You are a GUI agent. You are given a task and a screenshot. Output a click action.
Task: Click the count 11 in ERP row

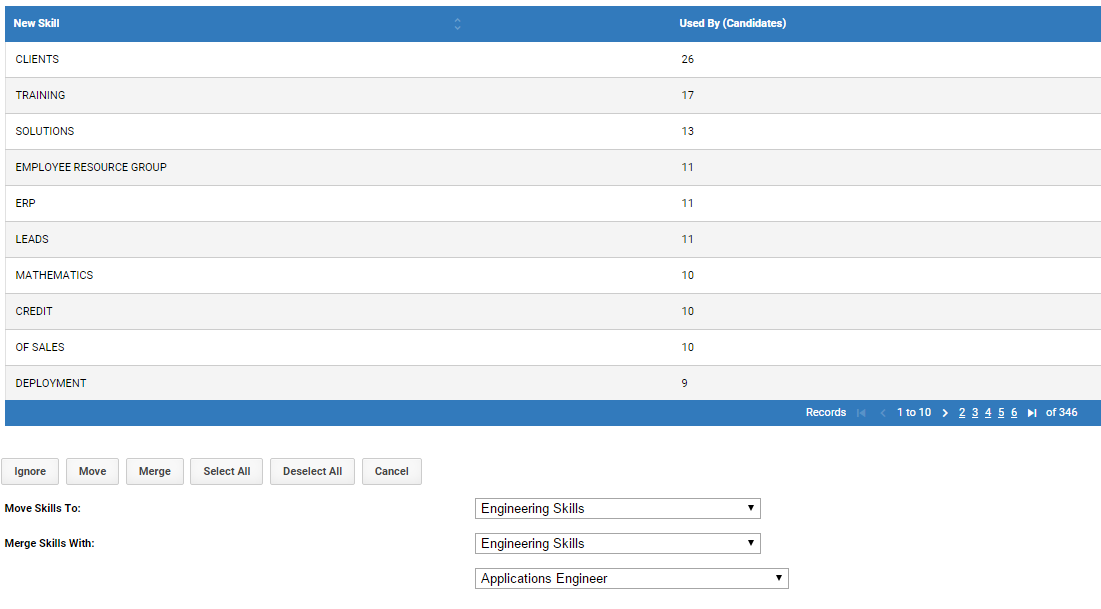[687, 204]
